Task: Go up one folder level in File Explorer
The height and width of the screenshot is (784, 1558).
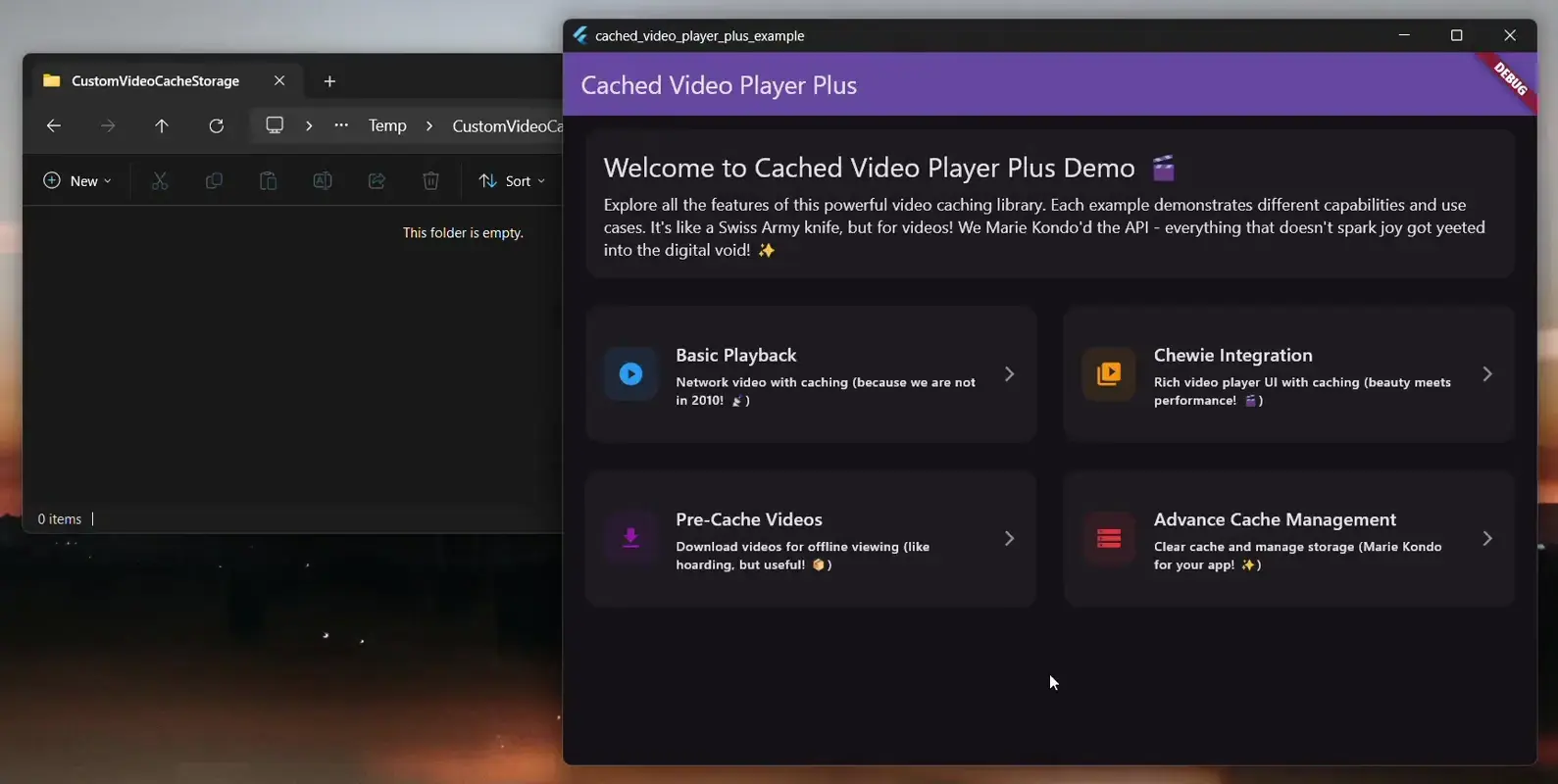Action: point(162,125)
